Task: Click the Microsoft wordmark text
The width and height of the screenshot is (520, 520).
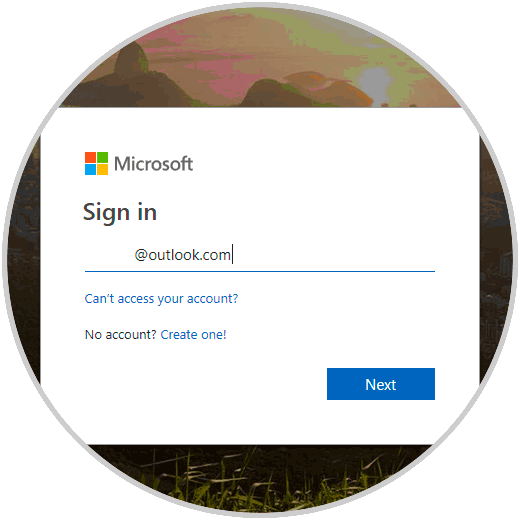Action: click(x=153, y=164)
